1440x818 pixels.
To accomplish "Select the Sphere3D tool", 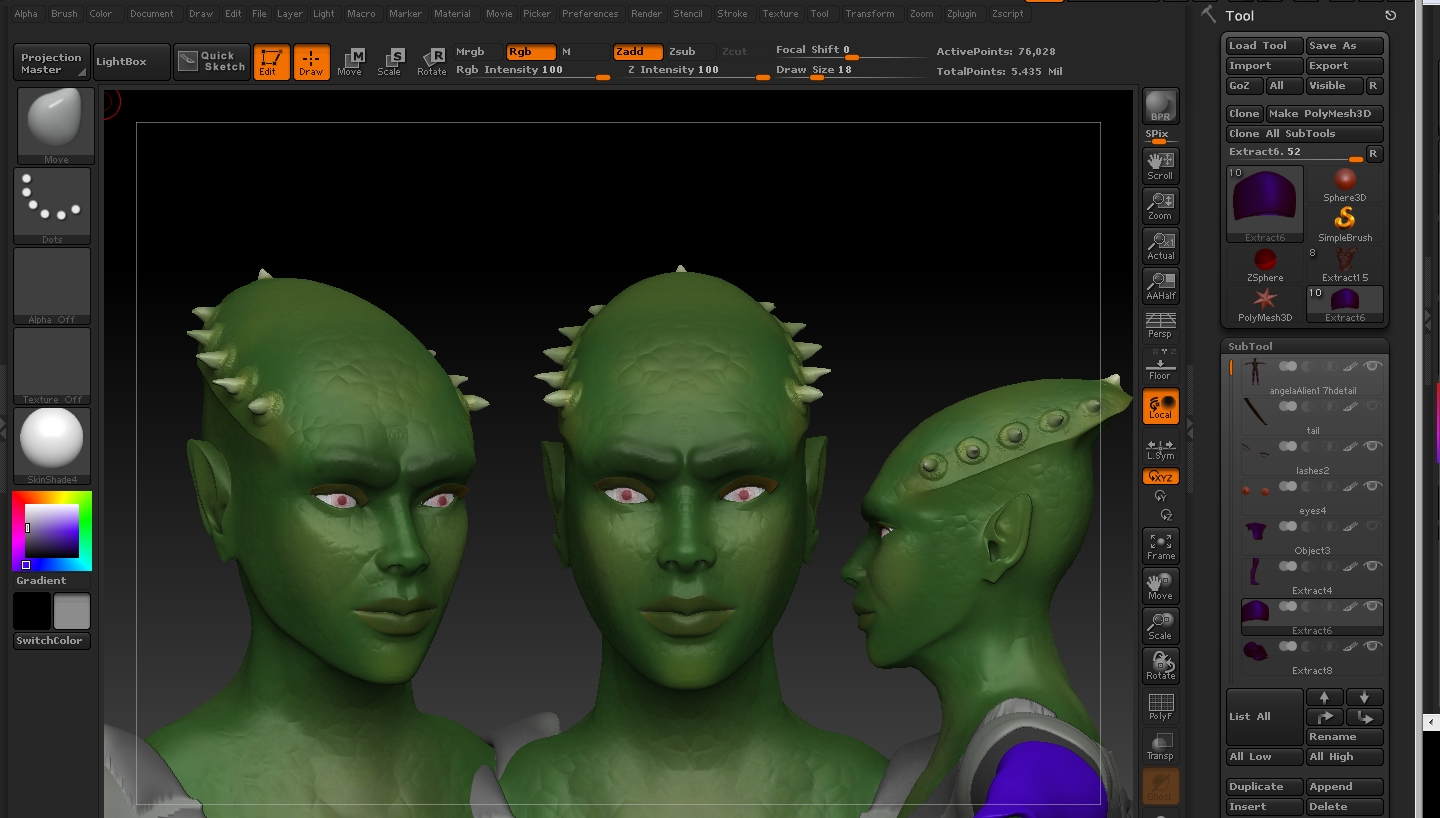I will (1345, 185).
